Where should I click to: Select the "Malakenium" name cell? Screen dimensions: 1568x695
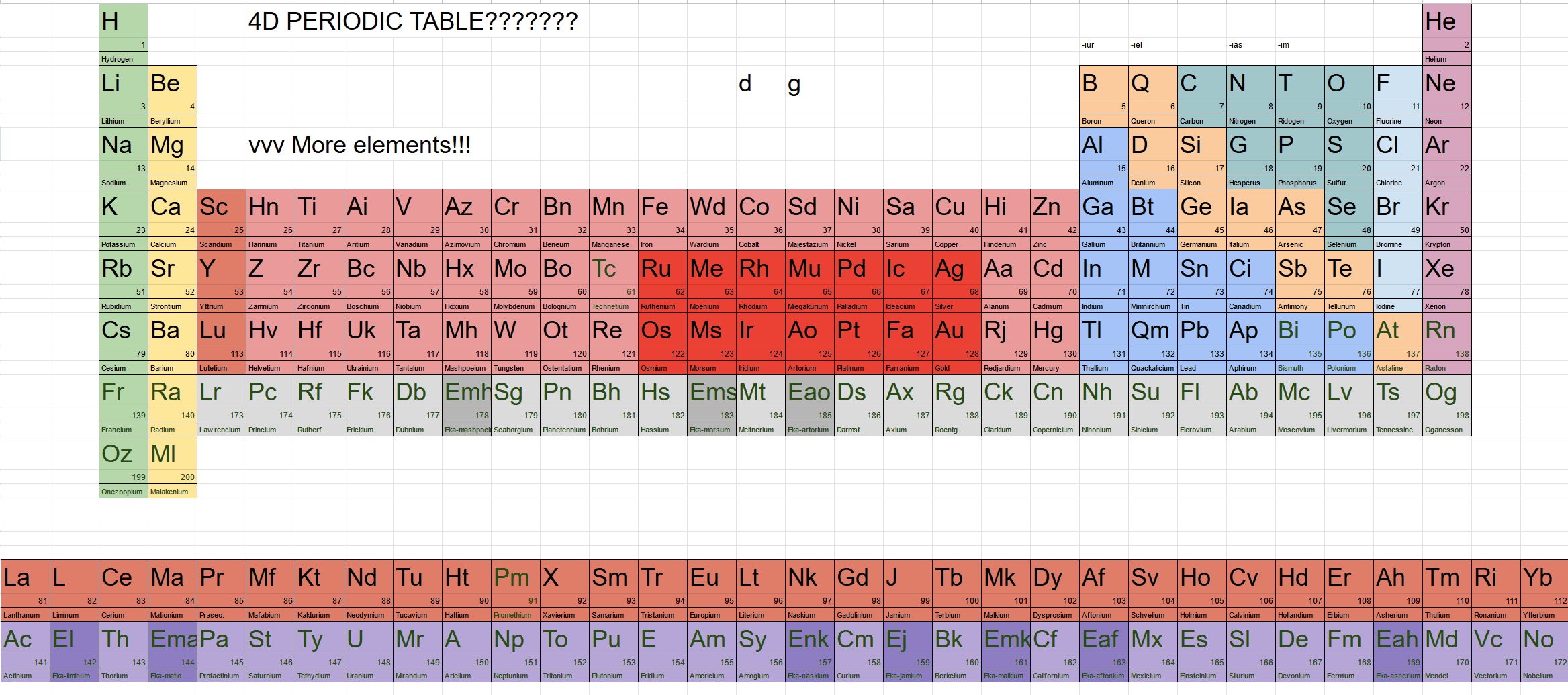[x=173, y=492]
